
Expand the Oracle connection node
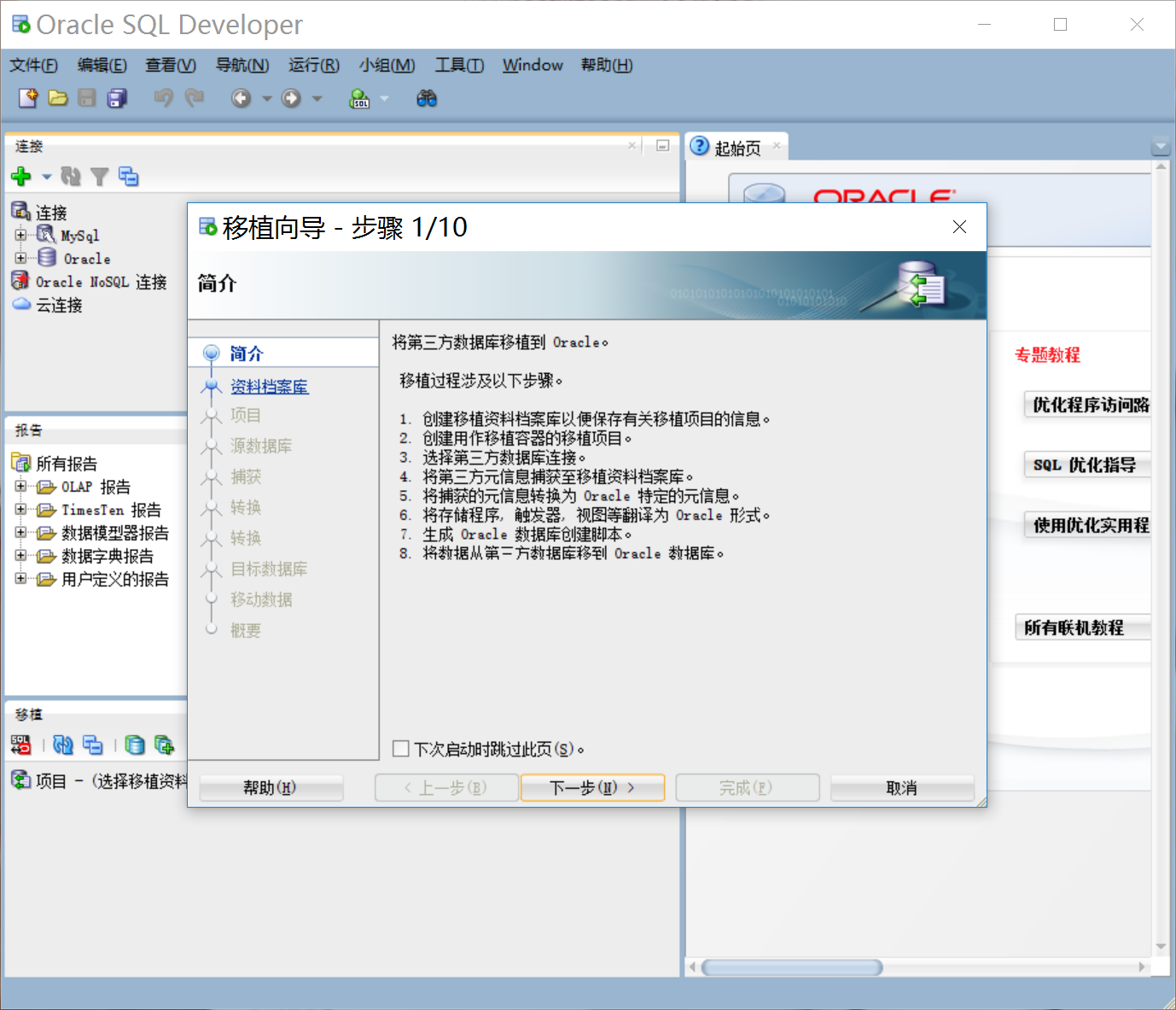tap(20, 257)
